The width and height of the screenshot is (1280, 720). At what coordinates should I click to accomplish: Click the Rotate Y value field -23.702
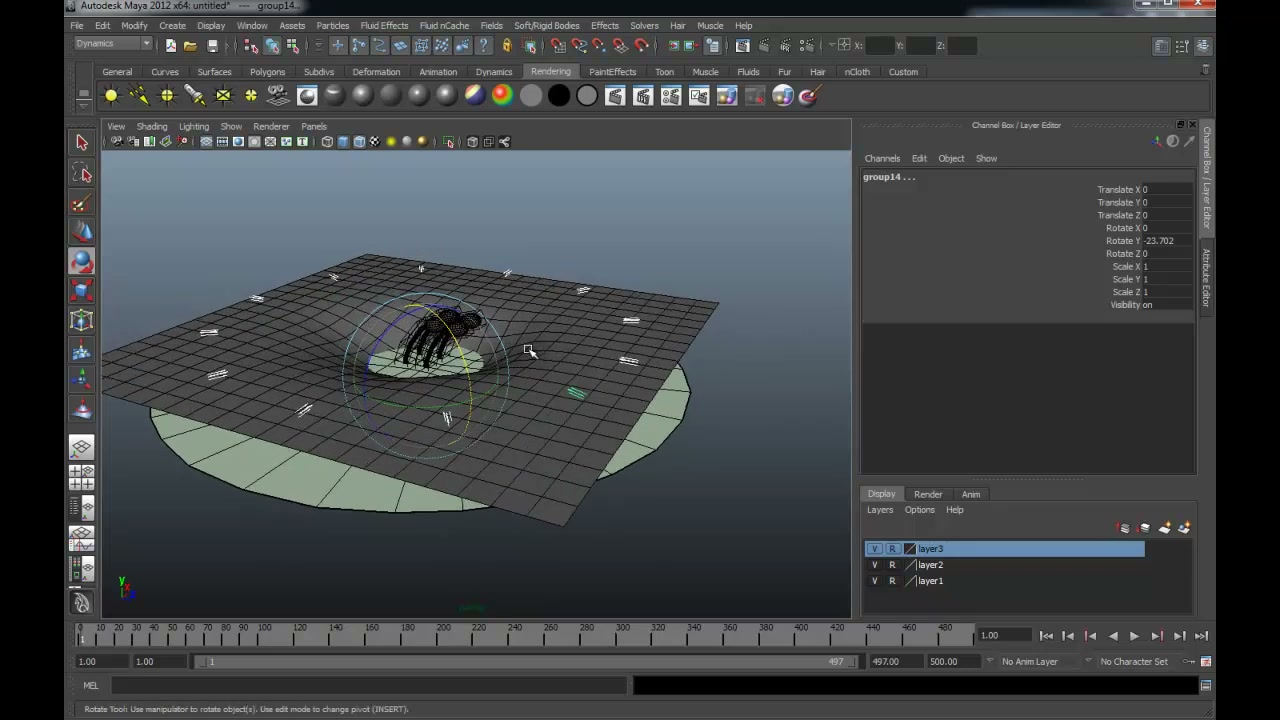[1168, 241]
